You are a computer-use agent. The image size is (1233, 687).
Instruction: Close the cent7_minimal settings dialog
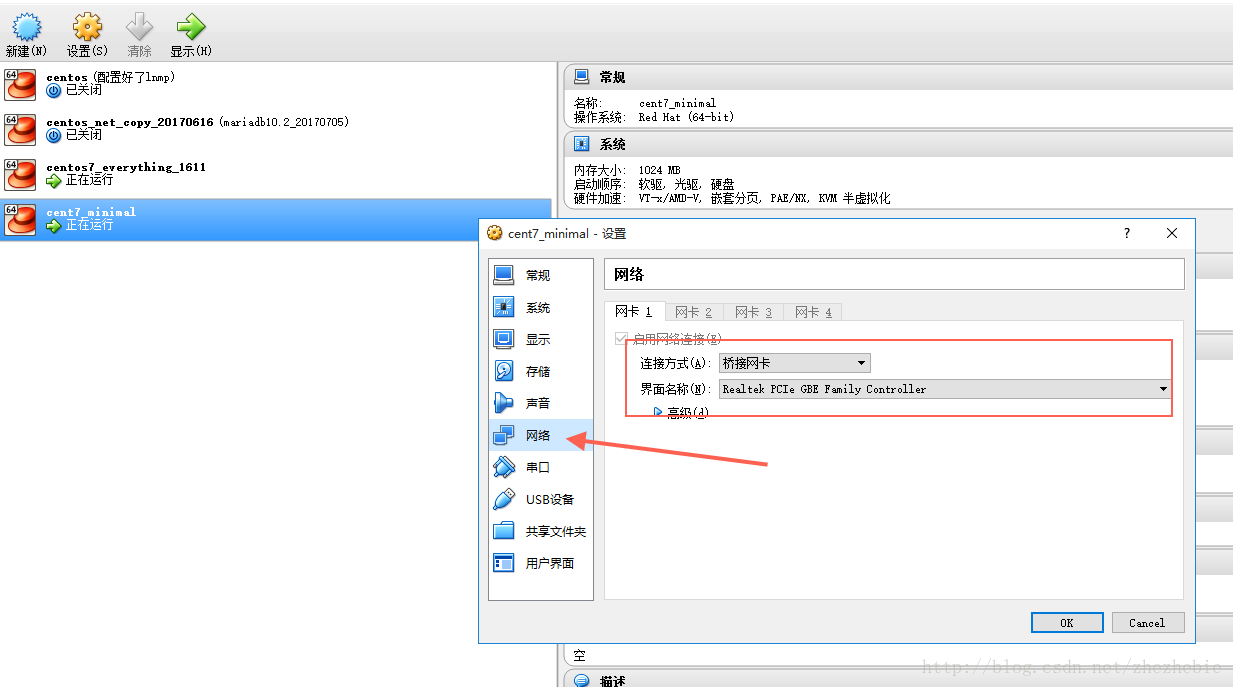pyautogui.click(x=1172, y=233)
